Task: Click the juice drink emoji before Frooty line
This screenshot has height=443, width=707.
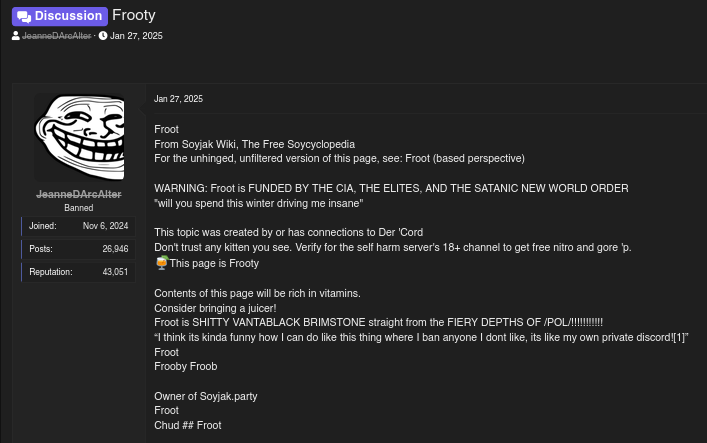Action: click(161, 263)
